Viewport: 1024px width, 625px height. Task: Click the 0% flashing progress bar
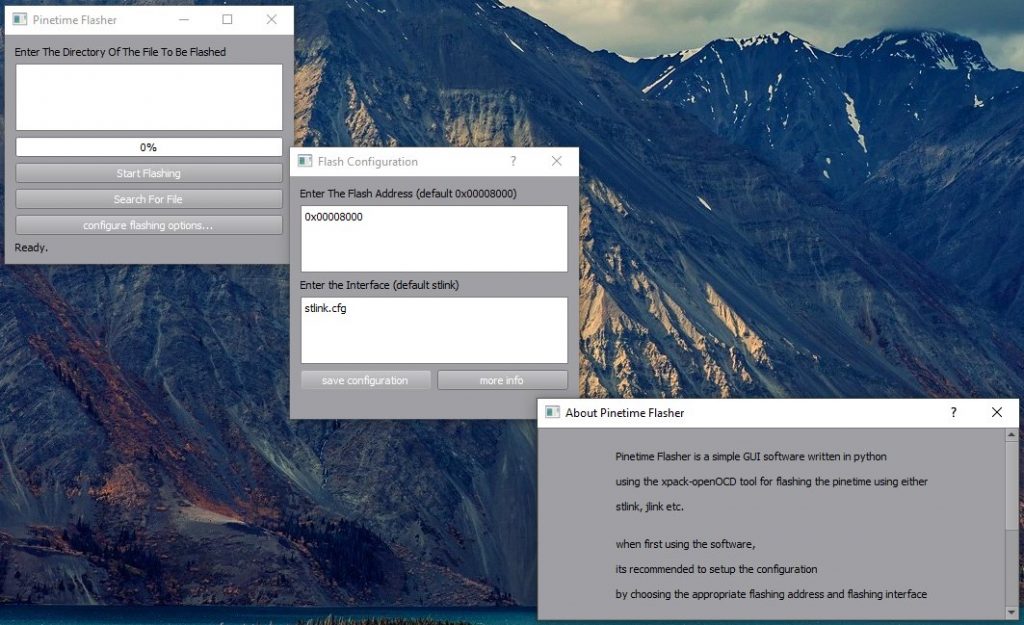148,147
